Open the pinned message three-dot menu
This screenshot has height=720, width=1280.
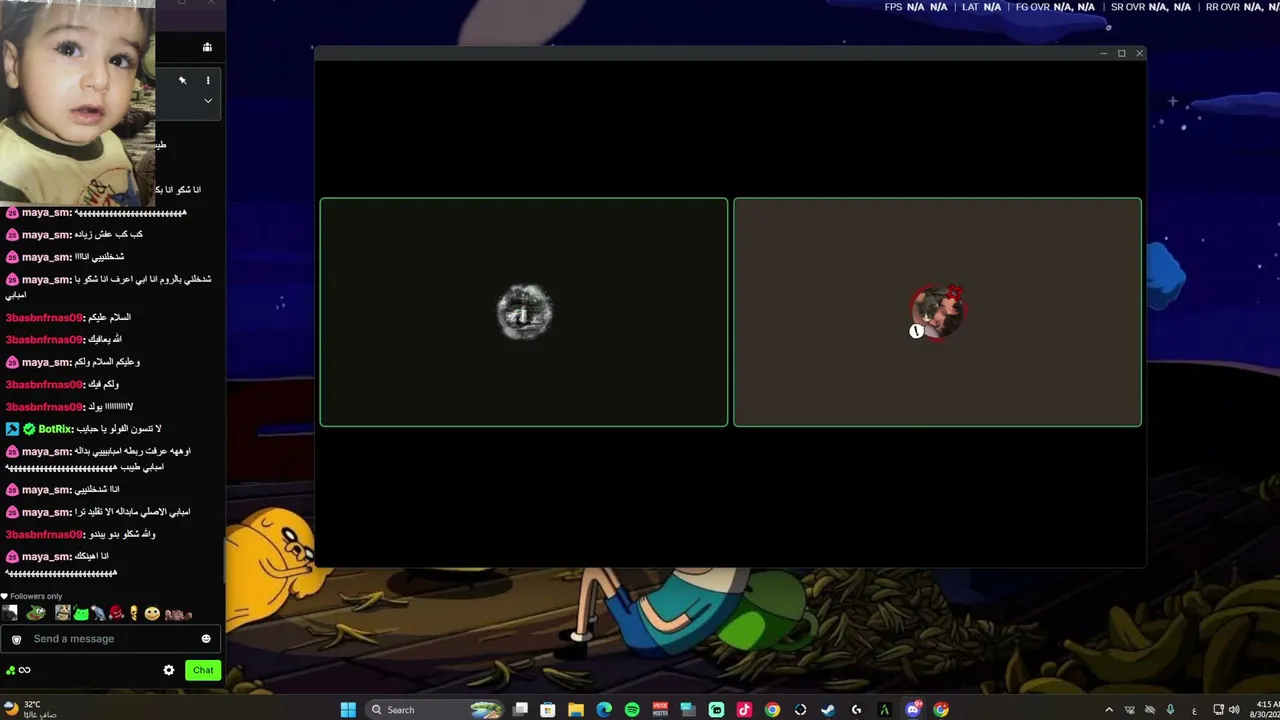point(208,80)
